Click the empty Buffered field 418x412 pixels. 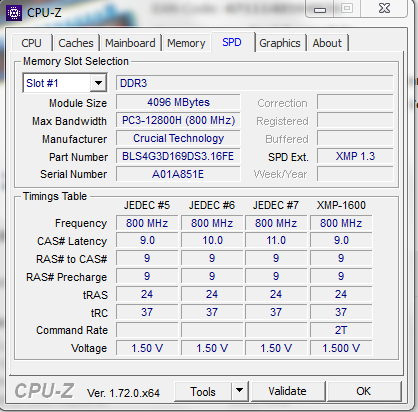pyautogui.click(x=355, y=138)
